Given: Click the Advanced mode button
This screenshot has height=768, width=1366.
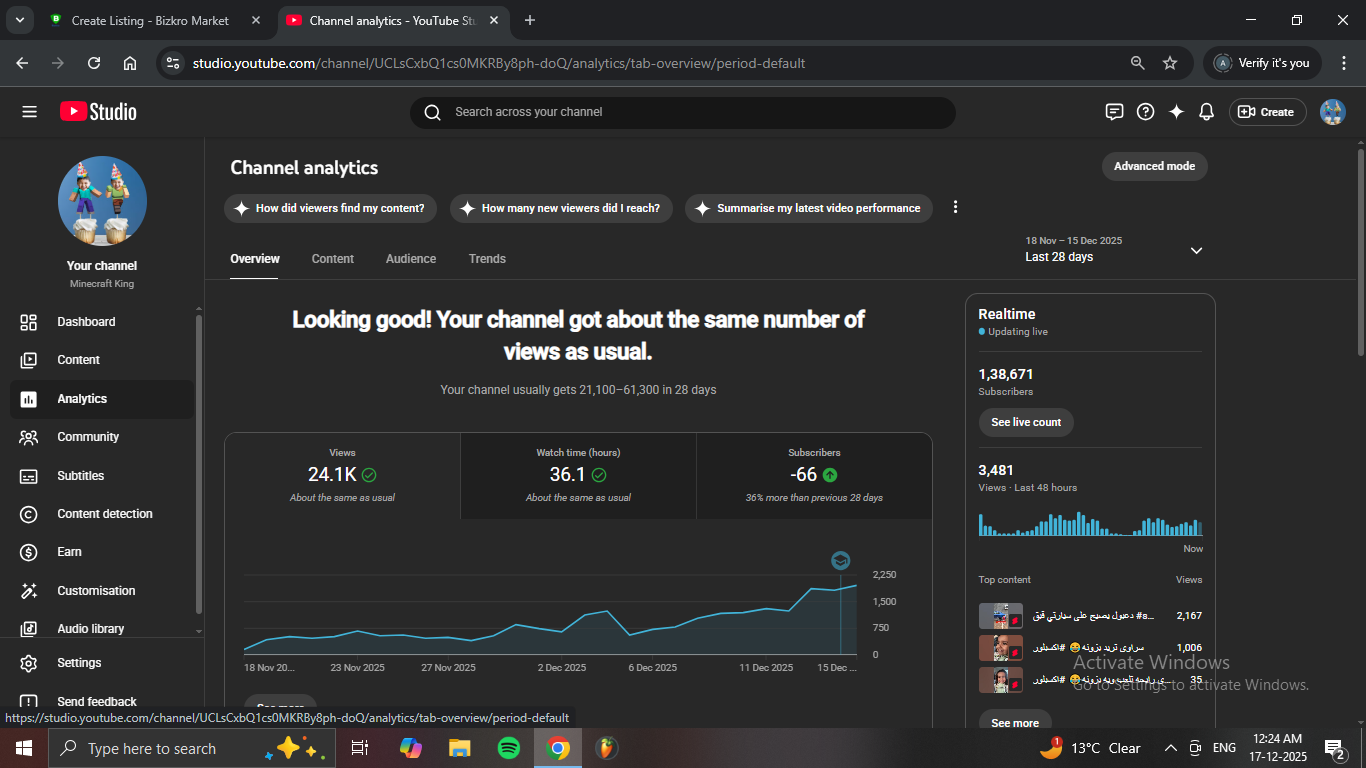Looking at the screenshot, I should pos(1154,166).
